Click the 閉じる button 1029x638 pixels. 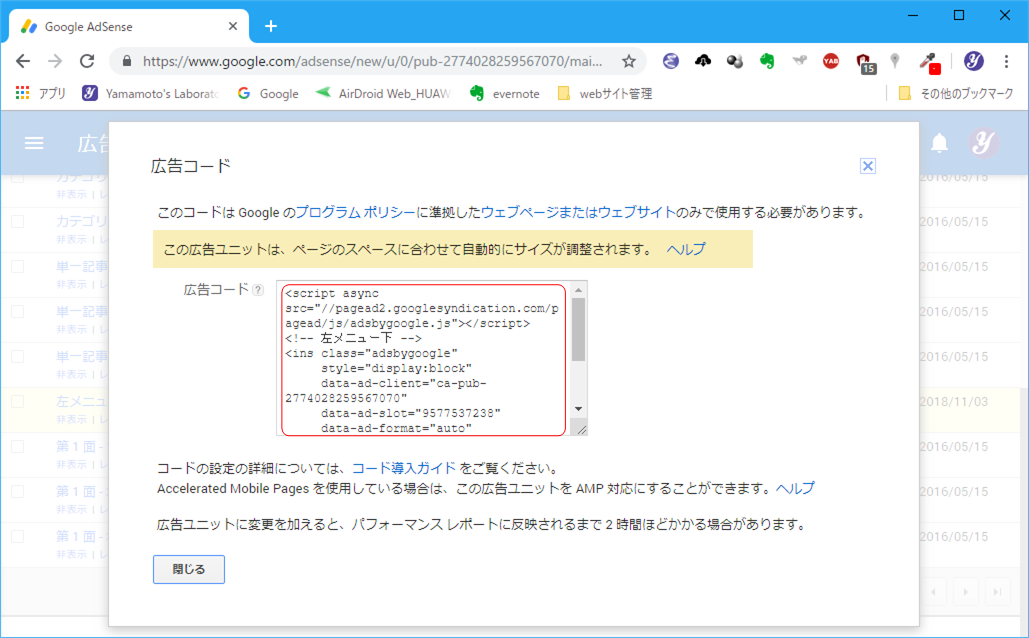point(189,569)
